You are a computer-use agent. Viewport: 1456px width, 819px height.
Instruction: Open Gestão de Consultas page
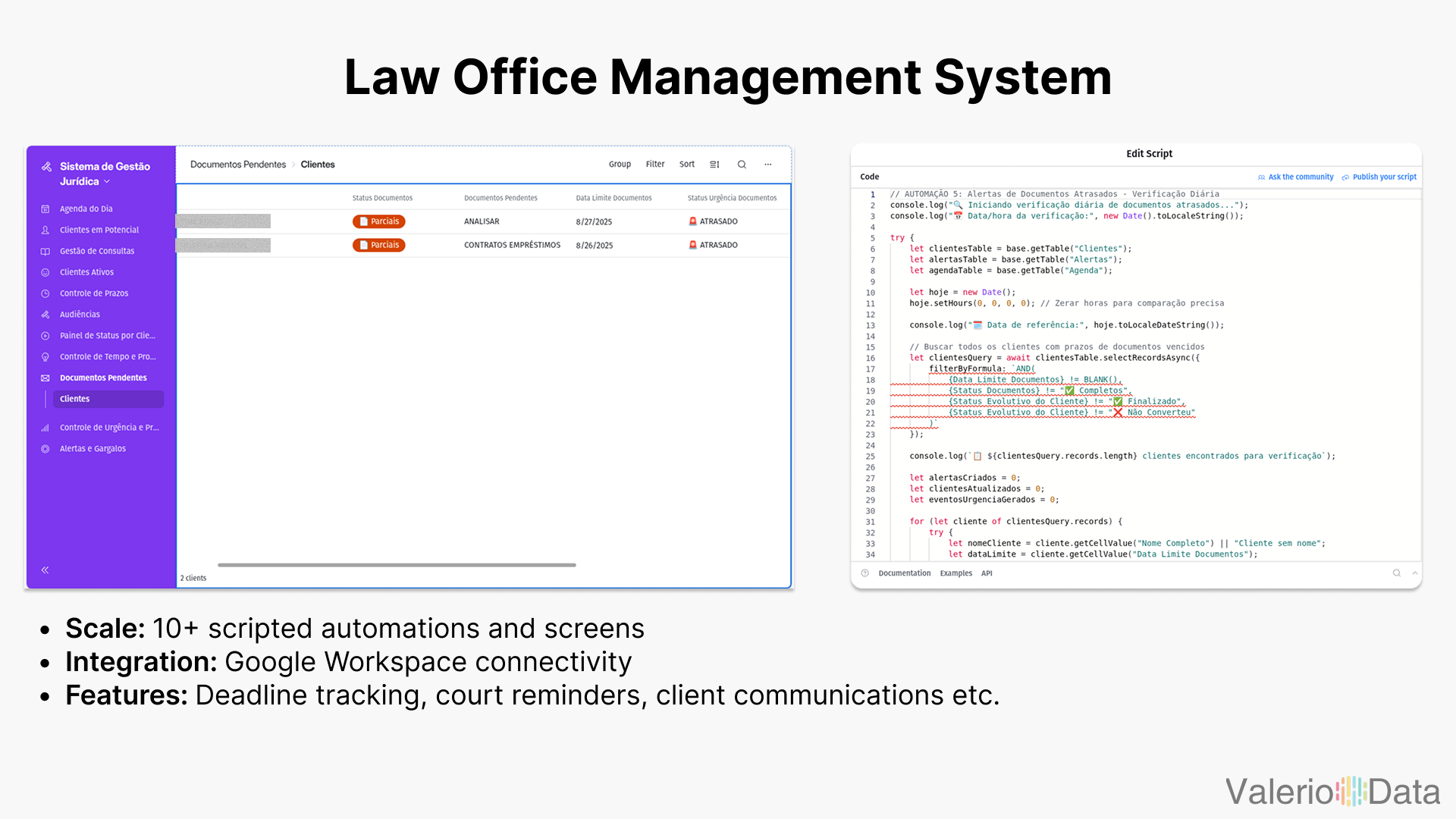[97, 251]
